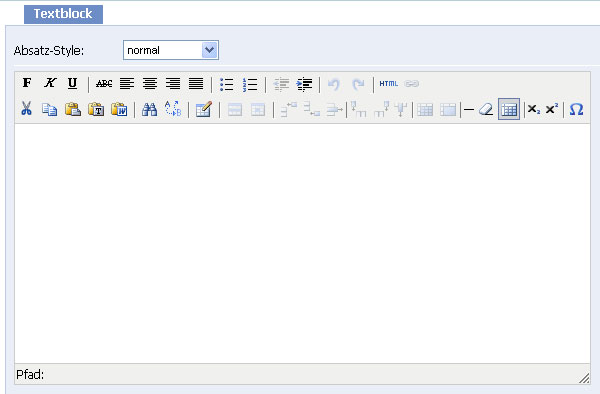Open table cell properties
Viewport: 600px width, 394px height.
pyautogui.click(x=258, y=110)
